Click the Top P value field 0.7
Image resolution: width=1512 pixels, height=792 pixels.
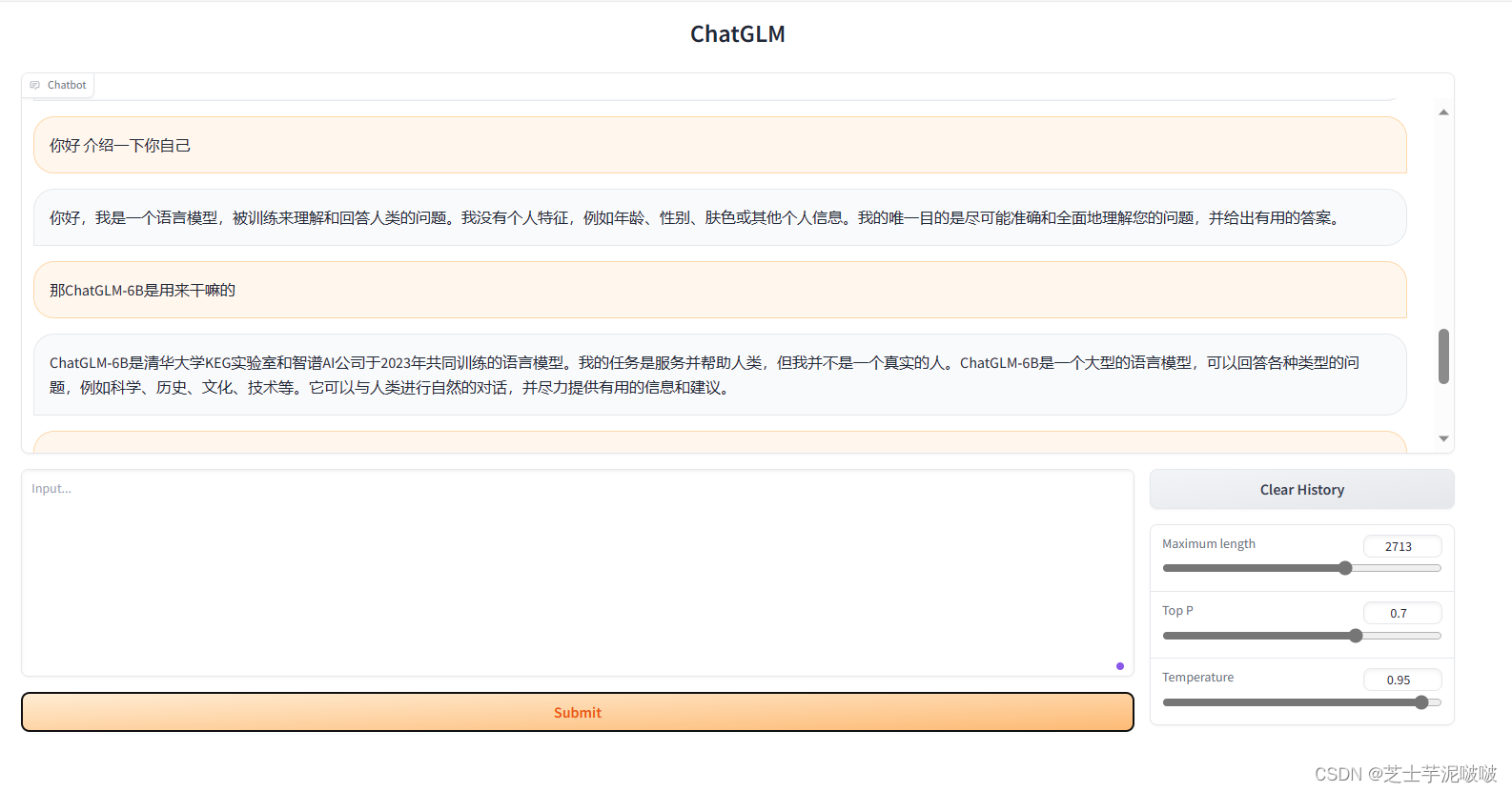point(1401,613)
